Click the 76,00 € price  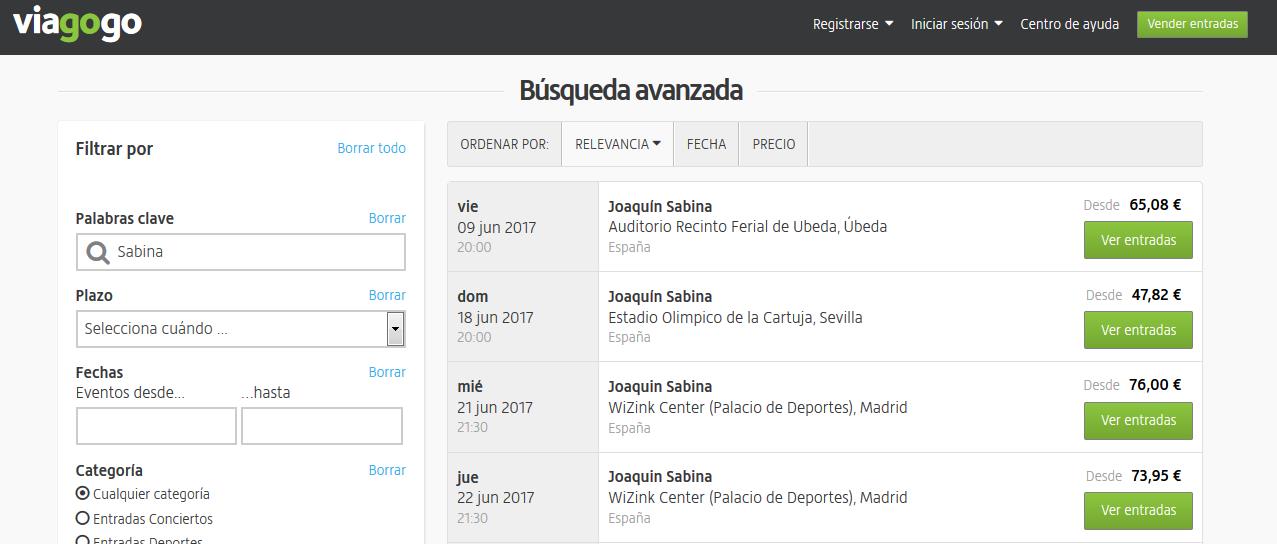tap(1155, 385)
